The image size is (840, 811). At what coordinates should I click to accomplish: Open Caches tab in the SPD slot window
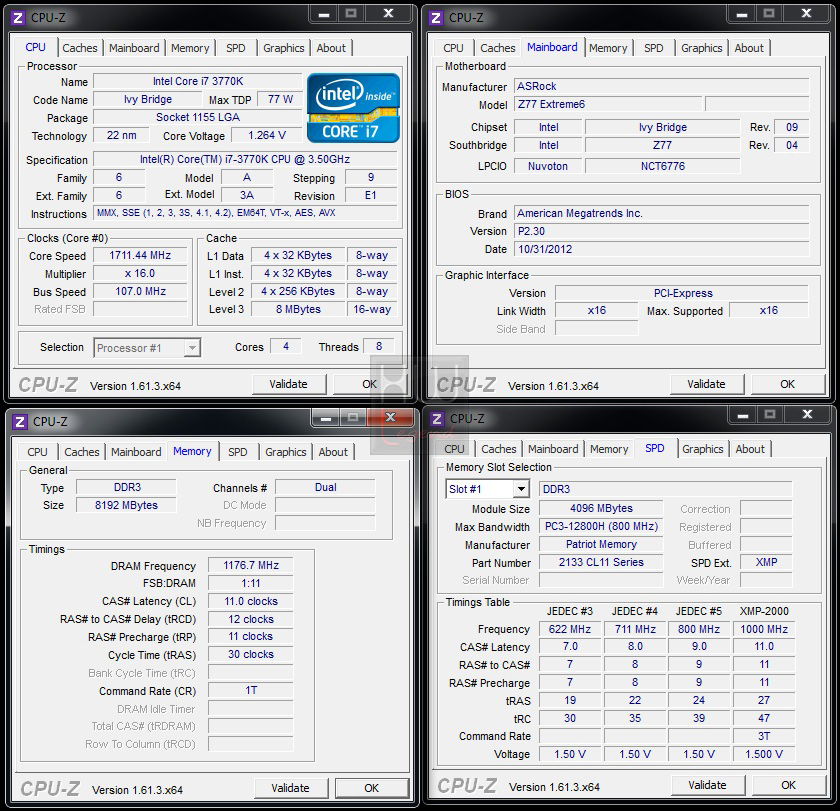point(499,449)
